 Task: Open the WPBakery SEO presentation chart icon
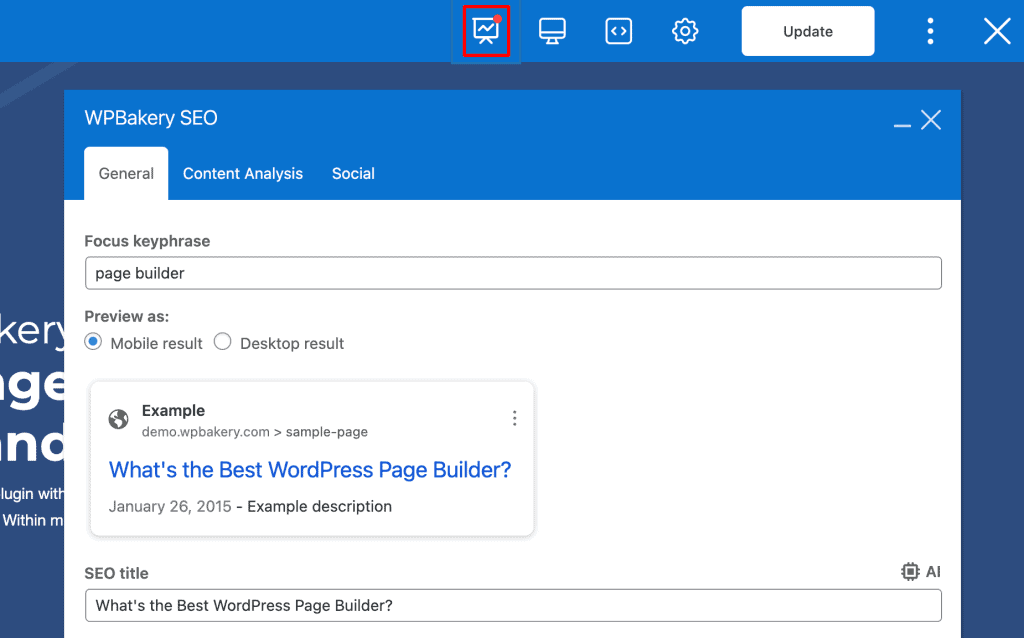pos(486,31)
